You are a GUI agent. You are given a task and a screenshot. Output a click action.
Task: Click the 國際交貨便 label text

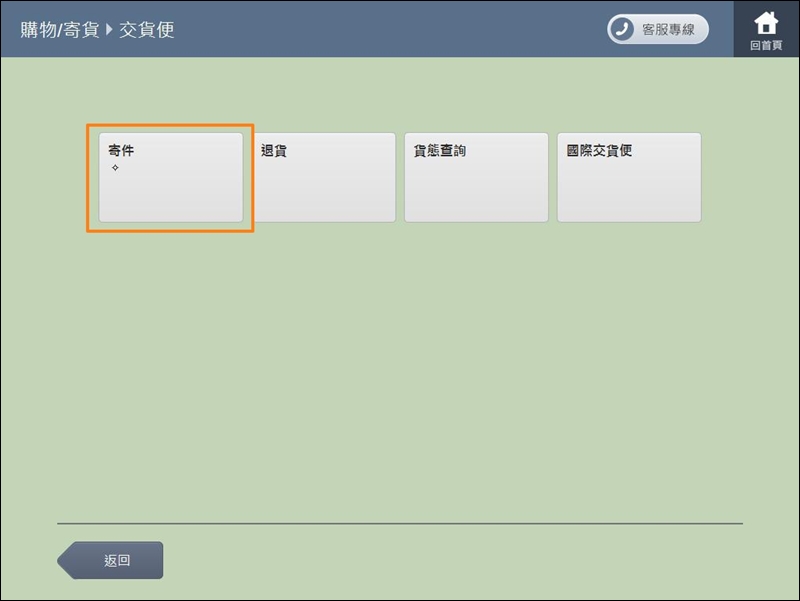600,151
